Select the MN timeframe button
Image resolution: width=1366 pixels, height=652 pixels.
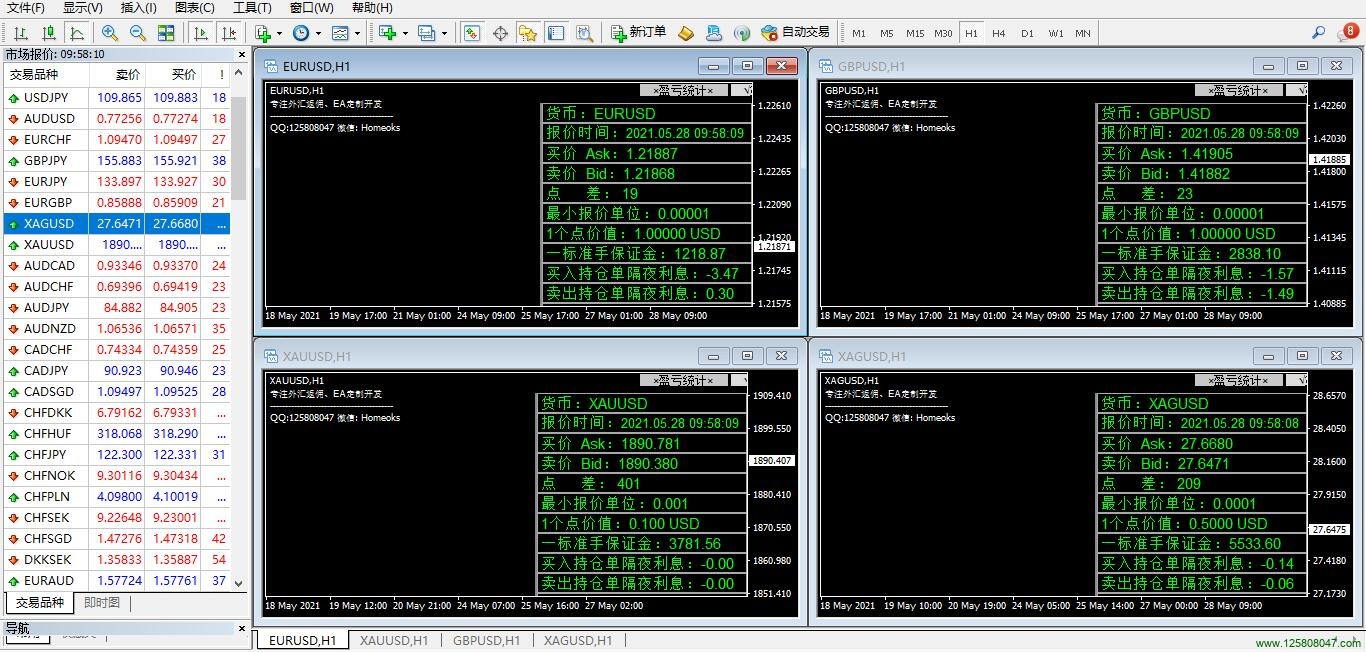[1083, 33]
